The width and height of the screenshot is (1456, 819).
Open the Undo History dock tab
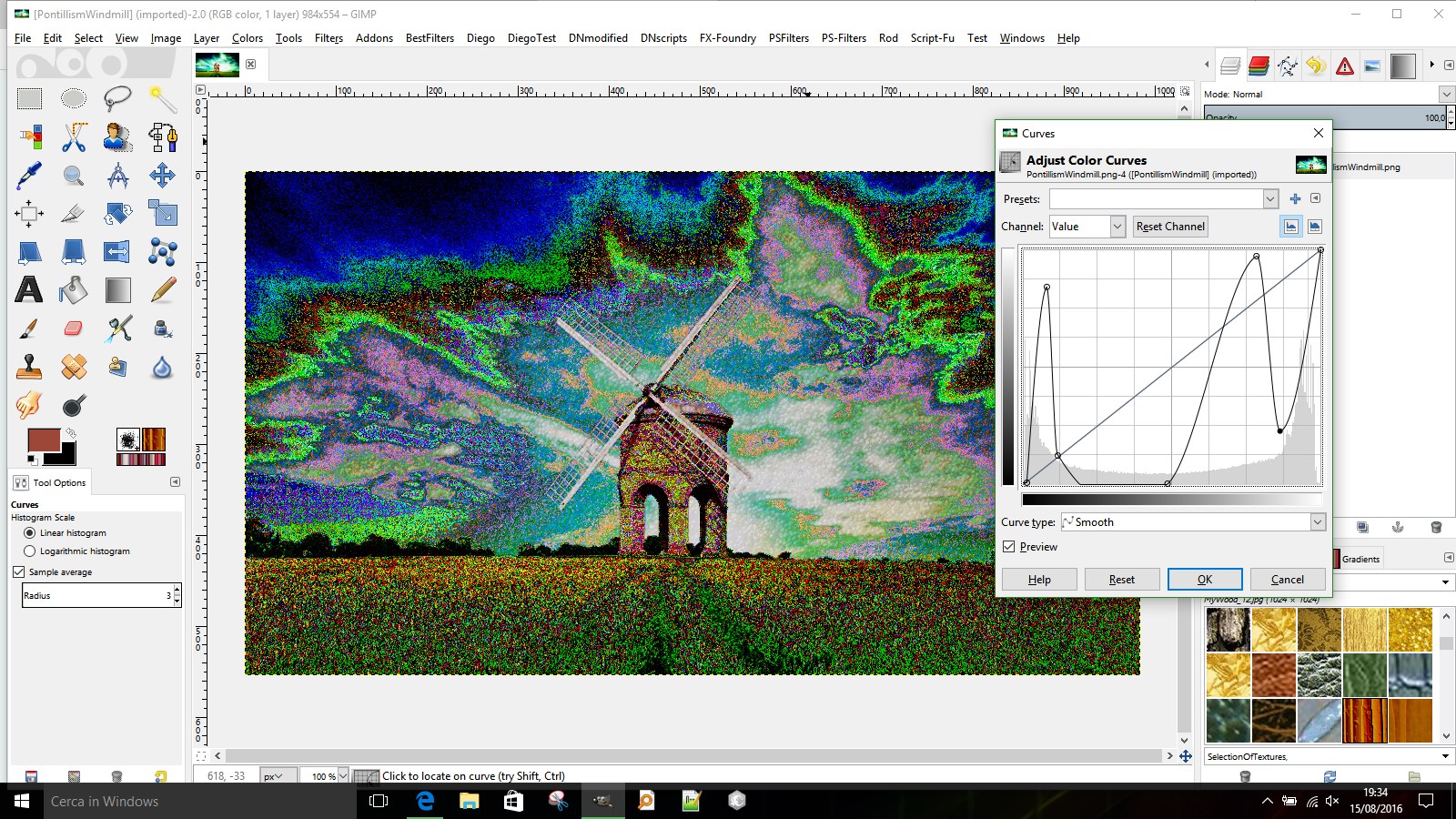click(1315, 66)
